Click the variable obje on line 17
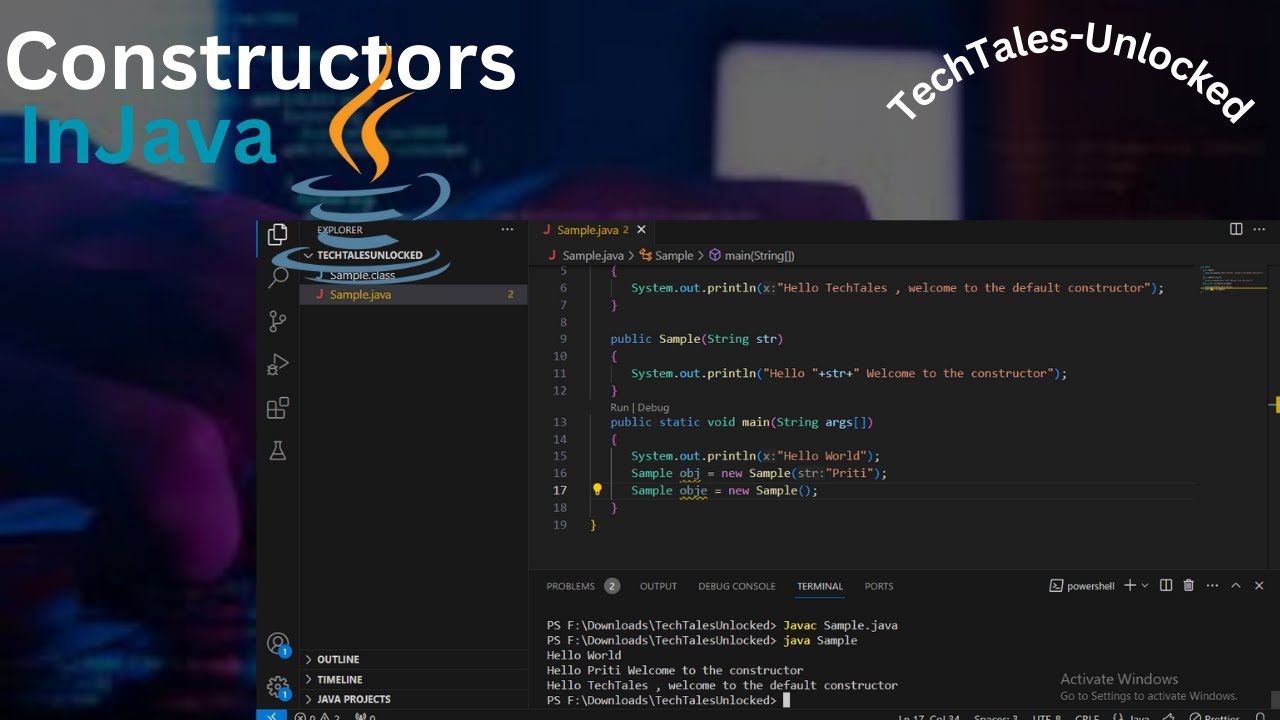This screenshot has width=1280, height=720. [x=693, y=490]
